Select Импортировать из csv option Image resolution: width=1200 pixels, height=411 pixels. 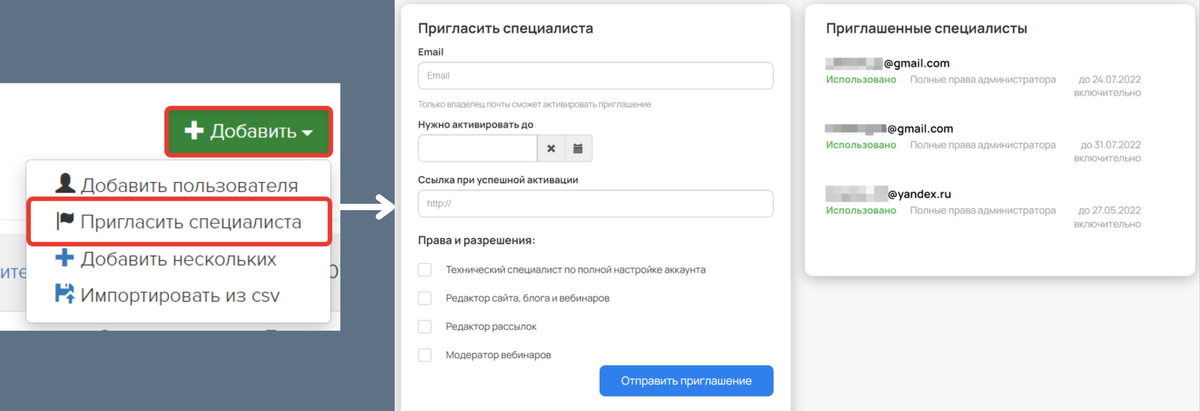178,294
